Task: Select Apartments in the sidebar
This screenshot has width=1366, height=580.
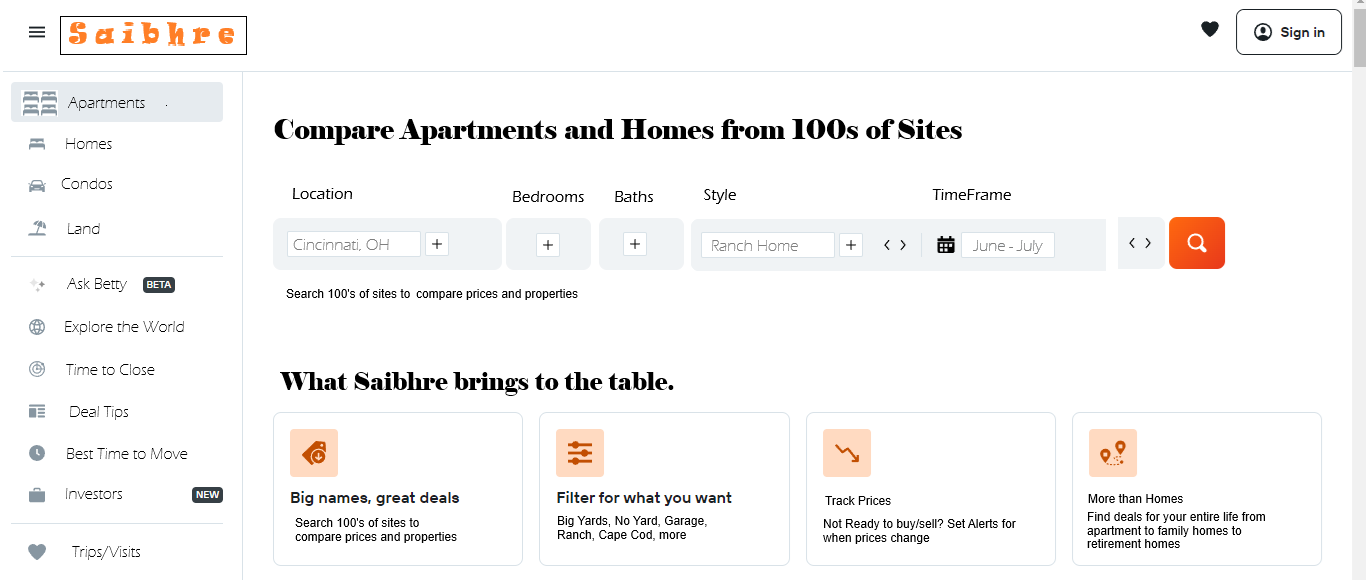Action: tap(117, 102)
